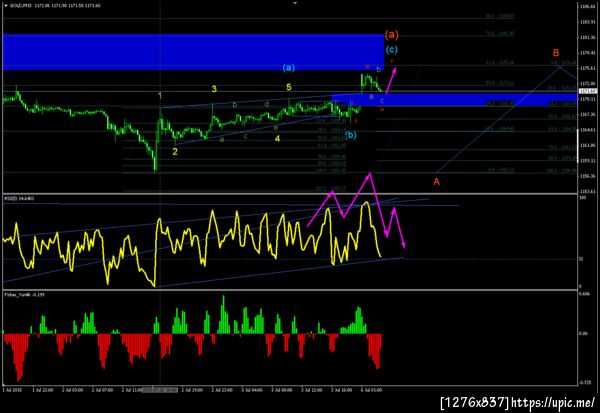Click the 1 Jul 2015 time axis label

point(12,390)
